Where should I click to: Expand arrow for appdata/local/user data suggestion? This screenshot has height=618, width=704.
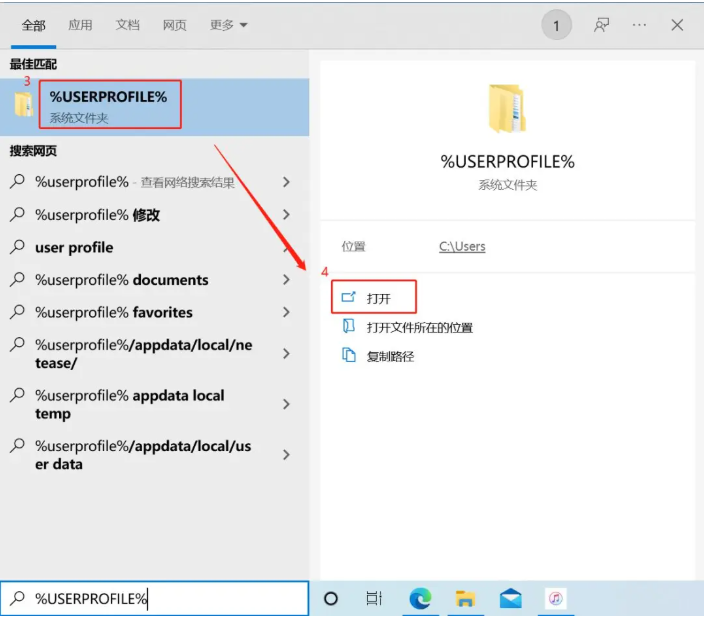coord(286,455)
